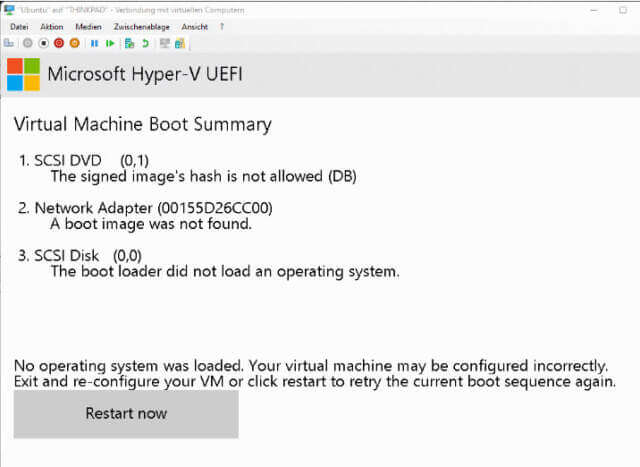Open the Medien menu
Image resolution: width=640 pixels, height=467 pixels.
pos(88,27)
